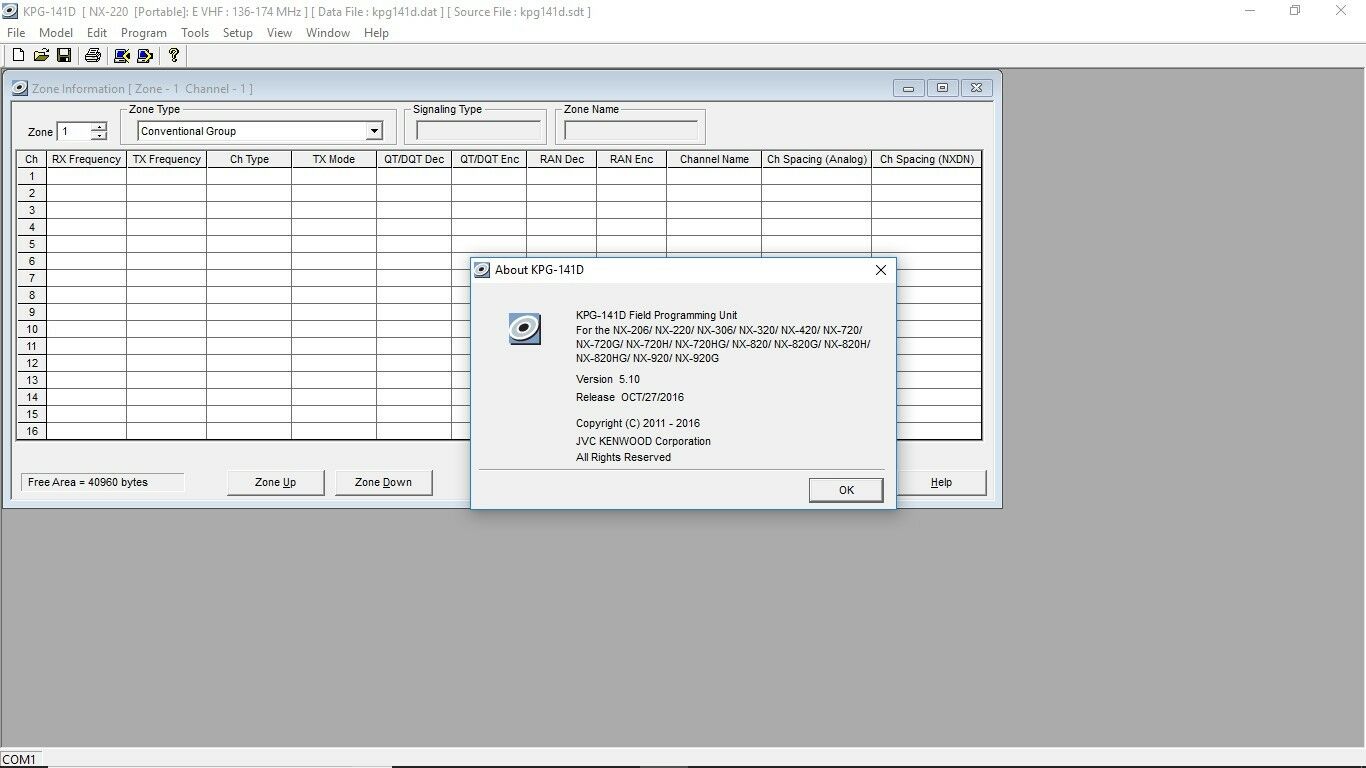Click the Zone Name field
Viewport: 1366px width, 768px height.
click(x=631, y=131)
